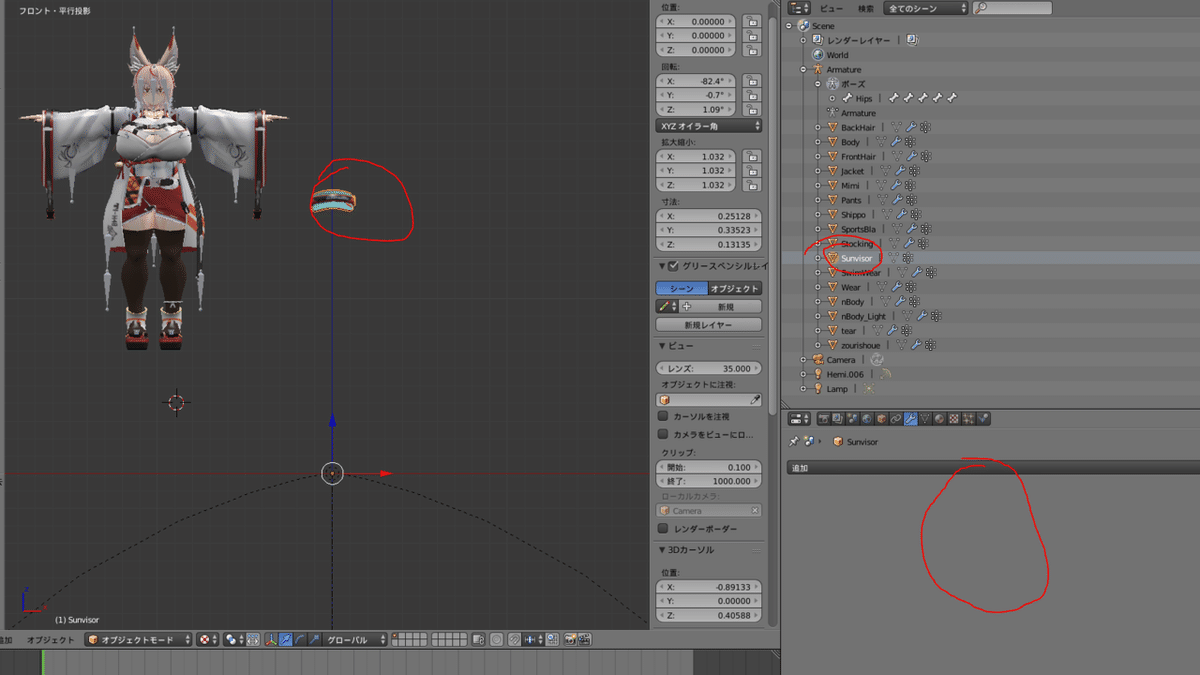Toggle the snap magnet button
Image resolution: width=1200 pixels, height=675 pixels.
pos(513,639)
